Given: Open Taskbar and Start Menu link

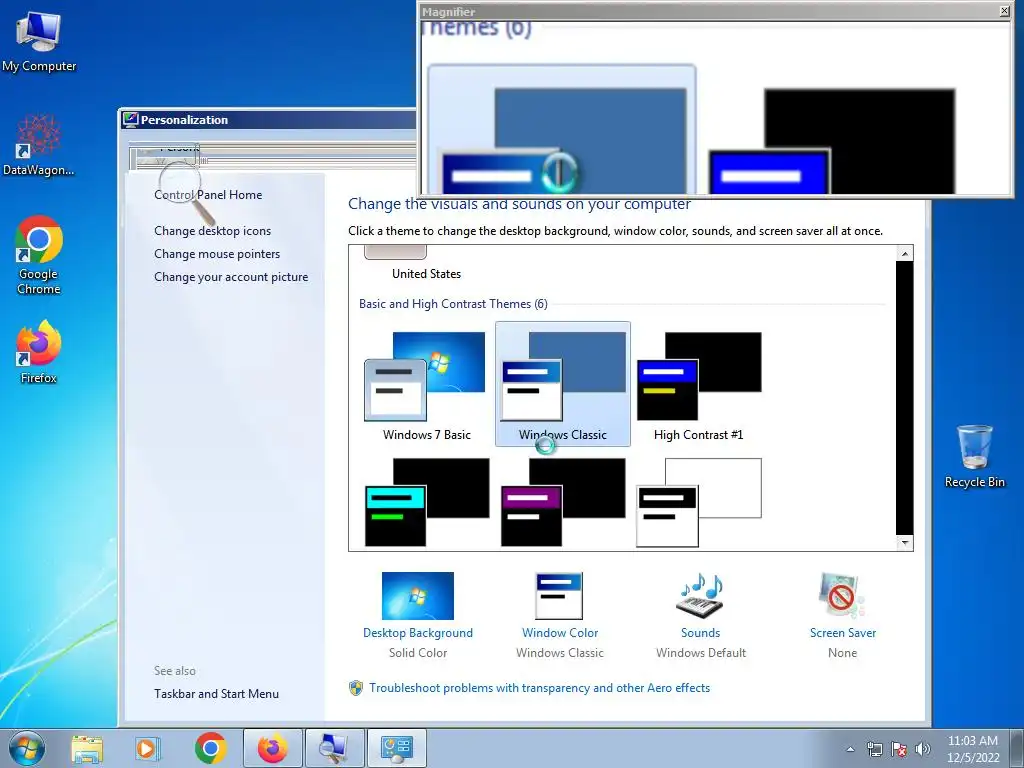Looking at the screenshot, I should (x=216, y=694).
